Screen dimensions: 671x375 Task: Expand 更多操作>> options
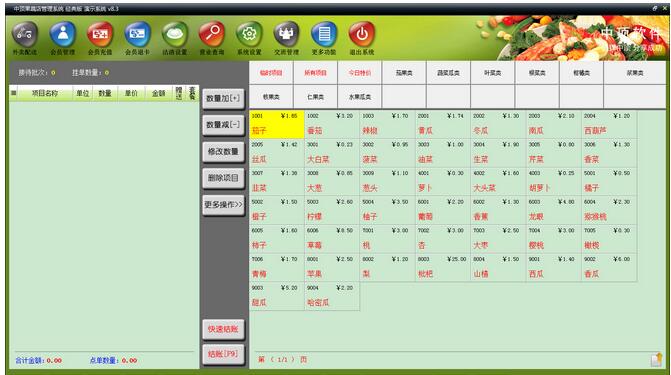coord(223,205)
